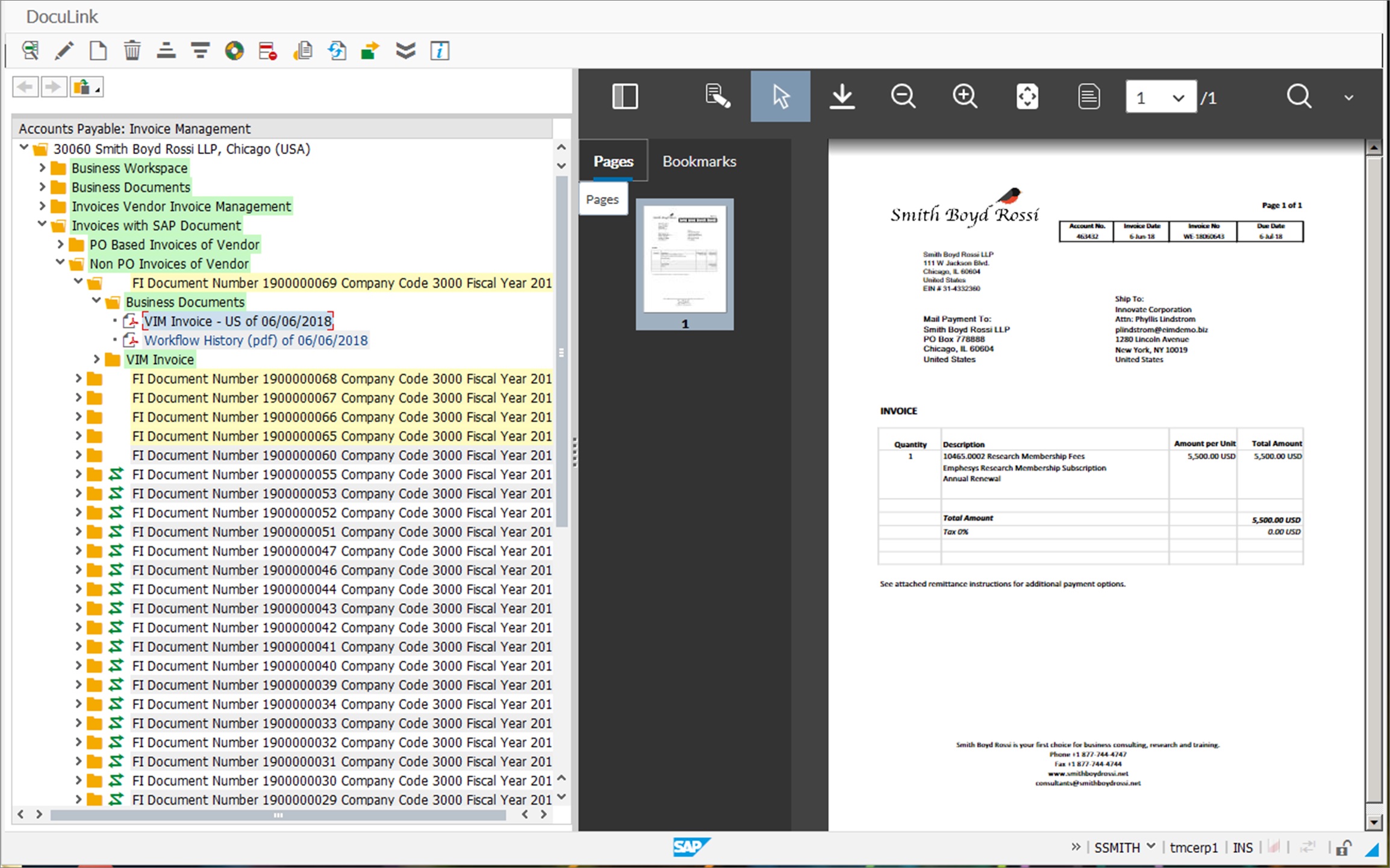Click the INS mode indicator
Viewport: 1390px width, 868px height.
[x=1242, y=848]
